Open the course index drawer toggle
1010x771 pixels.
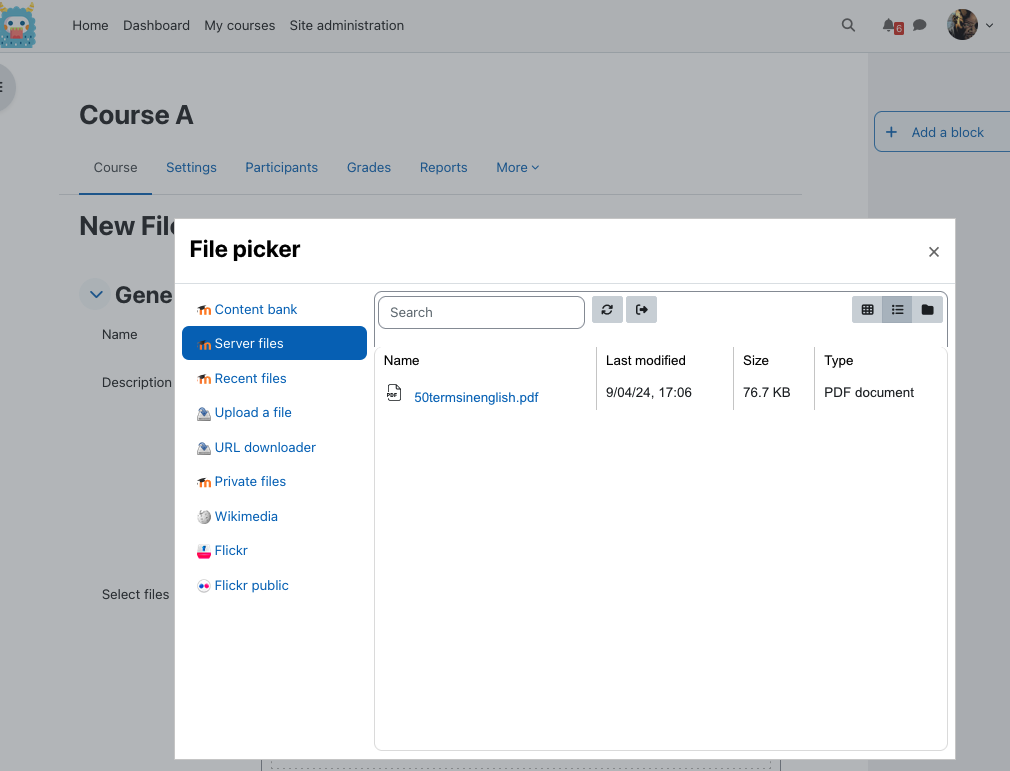pos(4,87)
